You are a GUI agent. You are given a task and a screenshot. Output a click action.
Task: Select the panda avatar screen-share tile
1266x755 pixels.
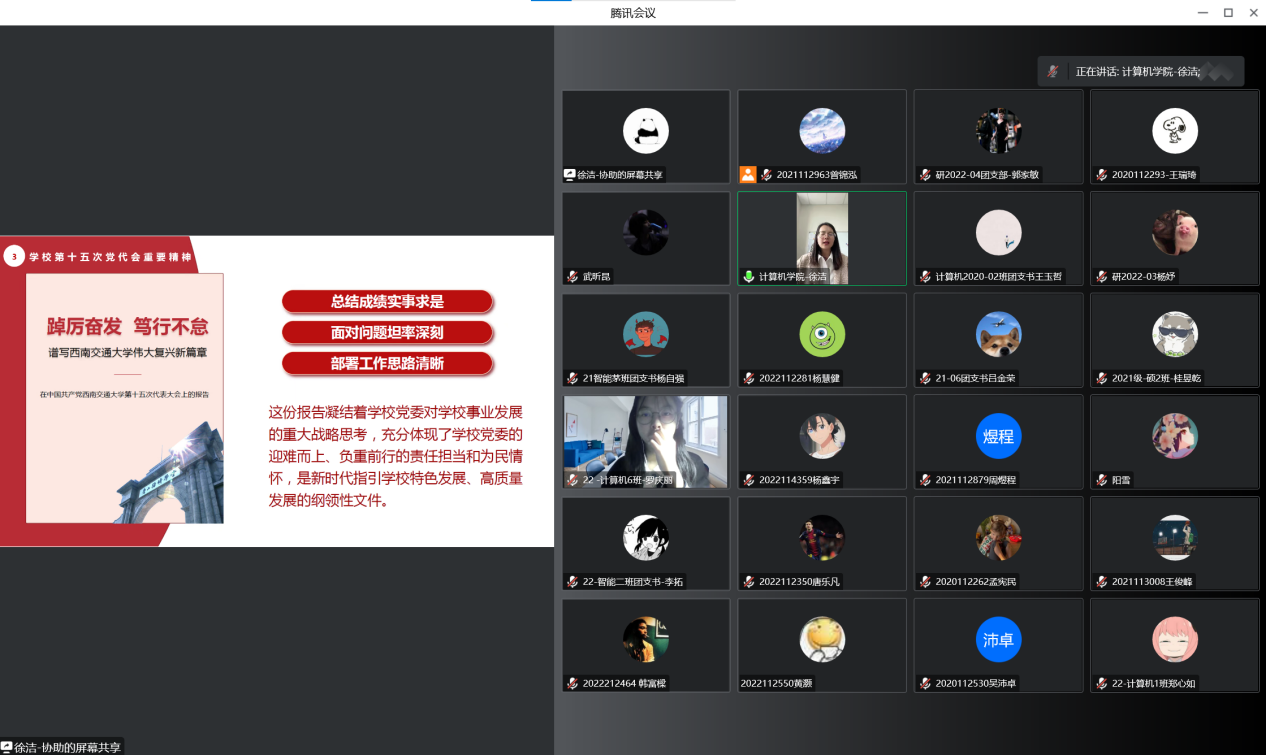click(x=646, y=136)
